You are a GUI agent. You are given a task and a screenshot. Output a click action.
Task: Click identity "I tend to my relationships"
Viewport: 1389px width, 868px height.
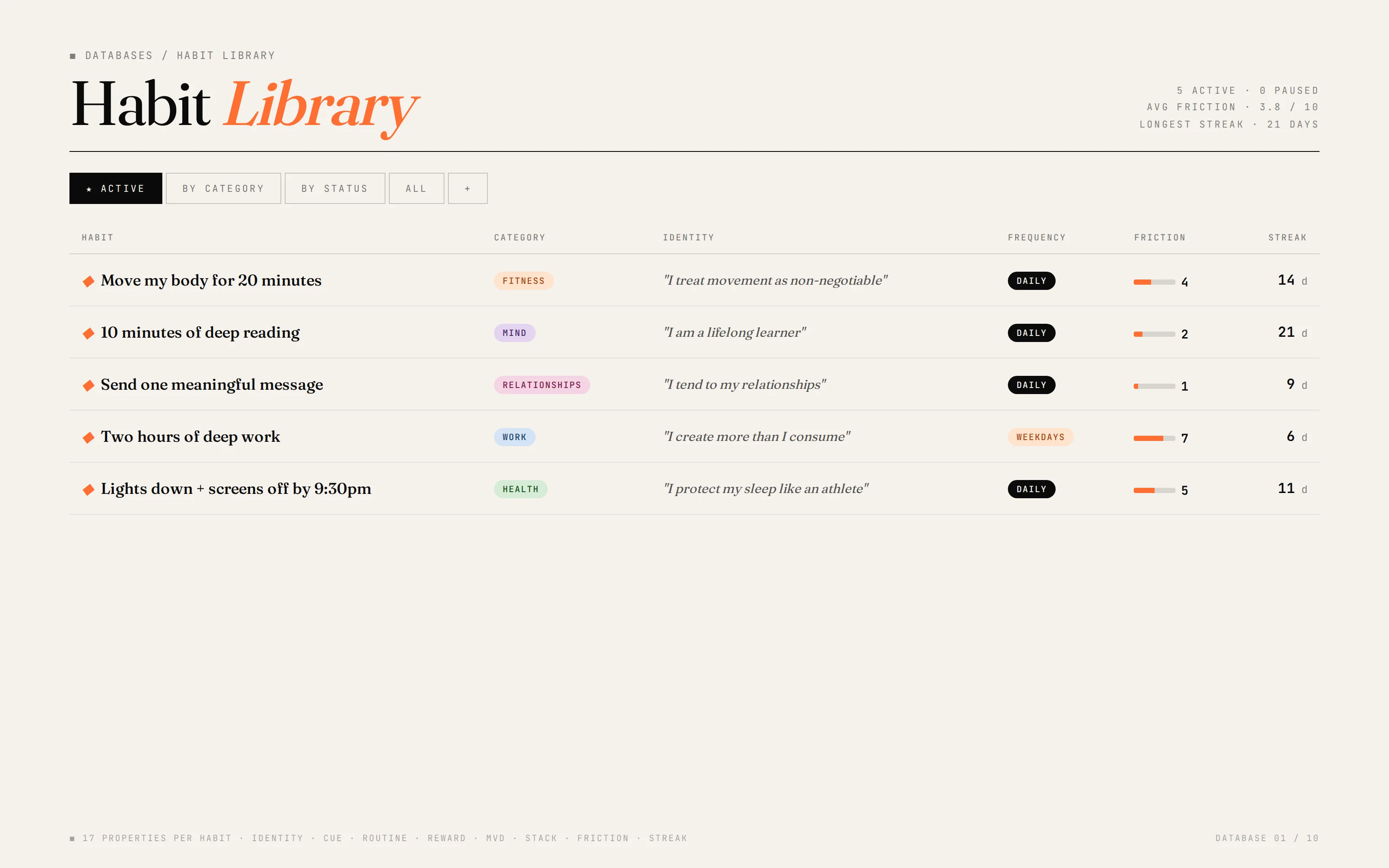tap(744, 385)
